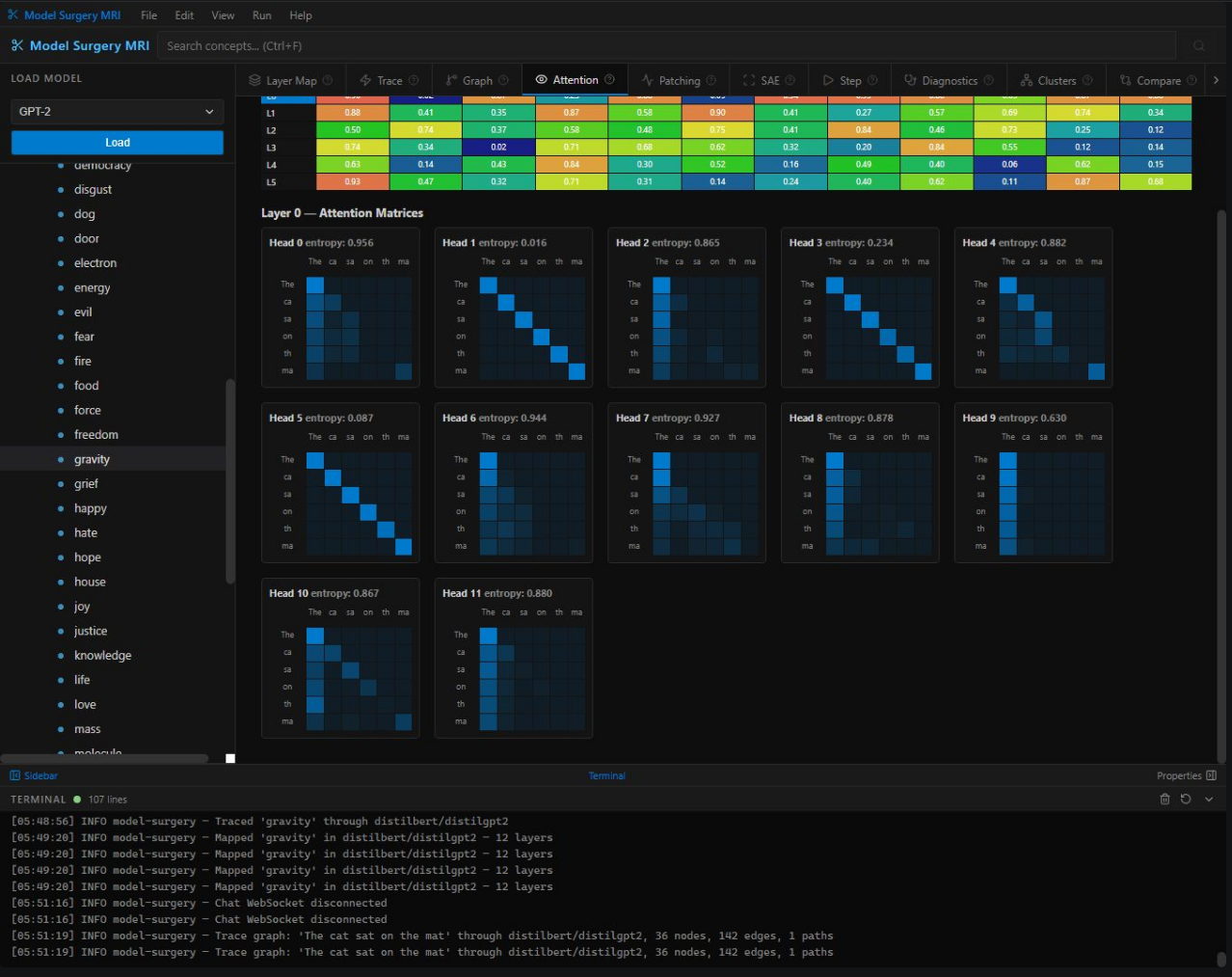
Task: Click the help icon beside Patching tab
Action: click(711, 81)
